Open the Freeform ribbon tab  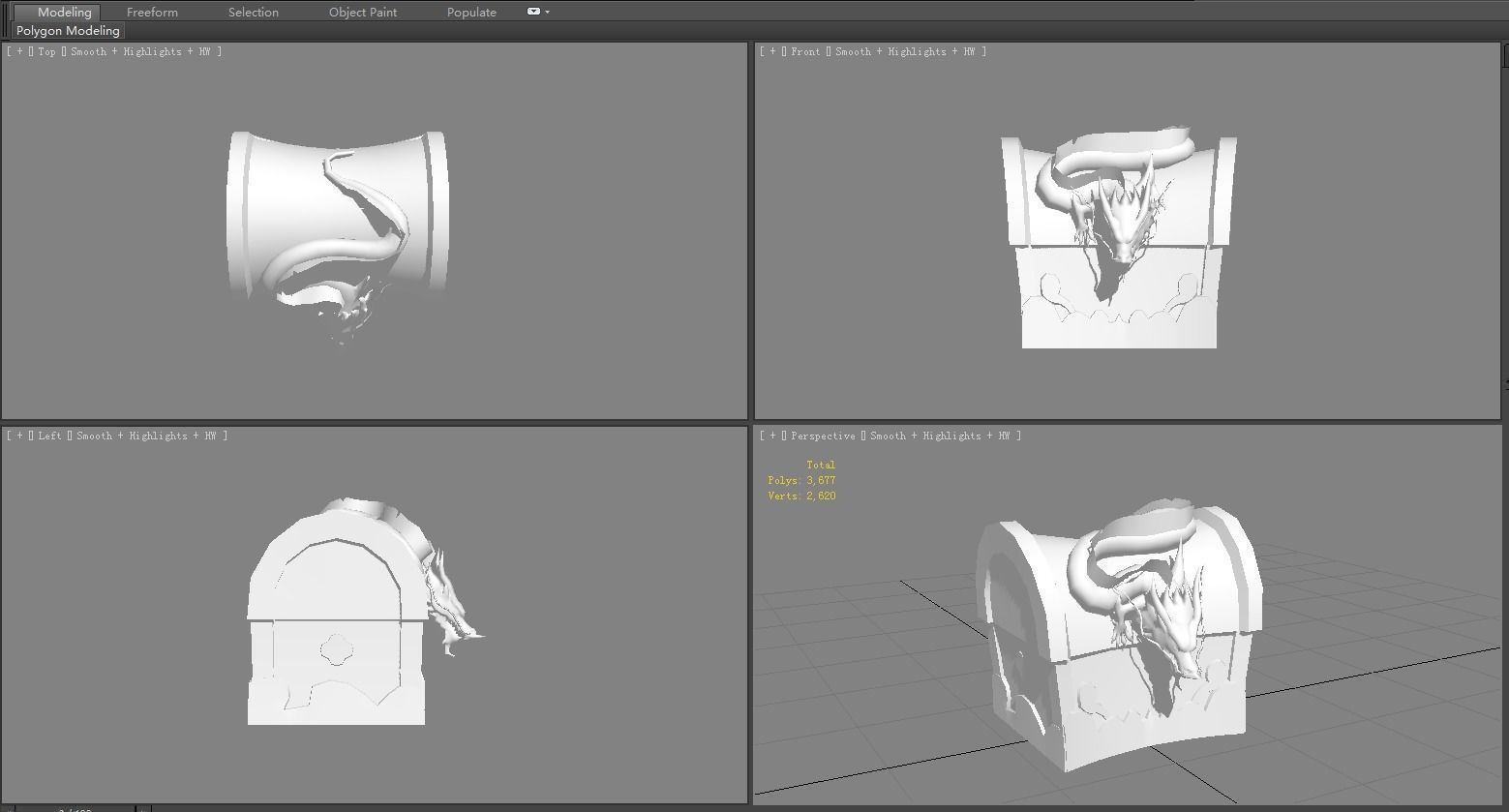(152, 12)
